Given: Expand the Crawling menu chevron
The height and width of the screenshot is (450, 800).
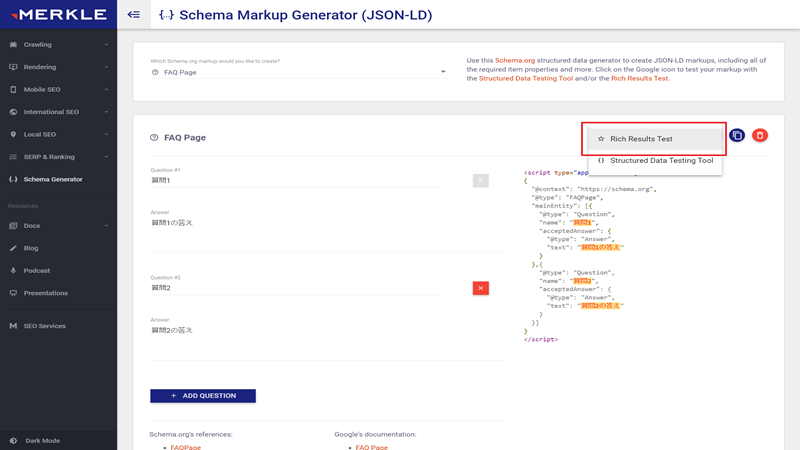Looking at the screenshot, I should point(106,44).
